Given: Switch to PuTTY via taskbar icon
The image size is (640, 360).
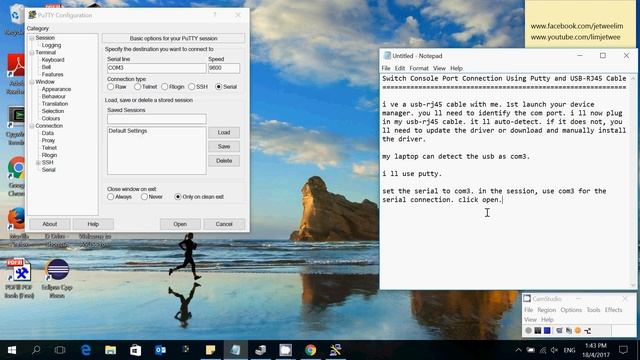Looking at the screenshot, I should click(336, 350).
